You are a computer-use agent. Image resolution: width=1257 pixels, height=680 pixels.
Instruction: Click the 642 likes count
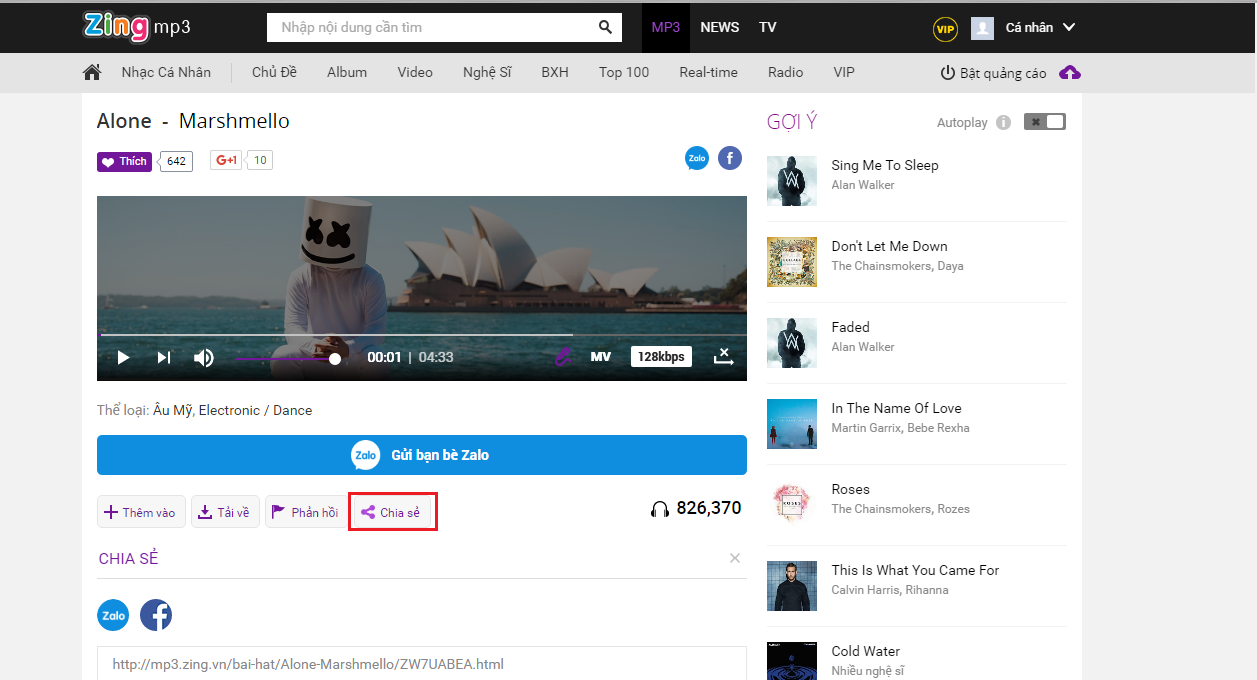click(x=177, y=161)
